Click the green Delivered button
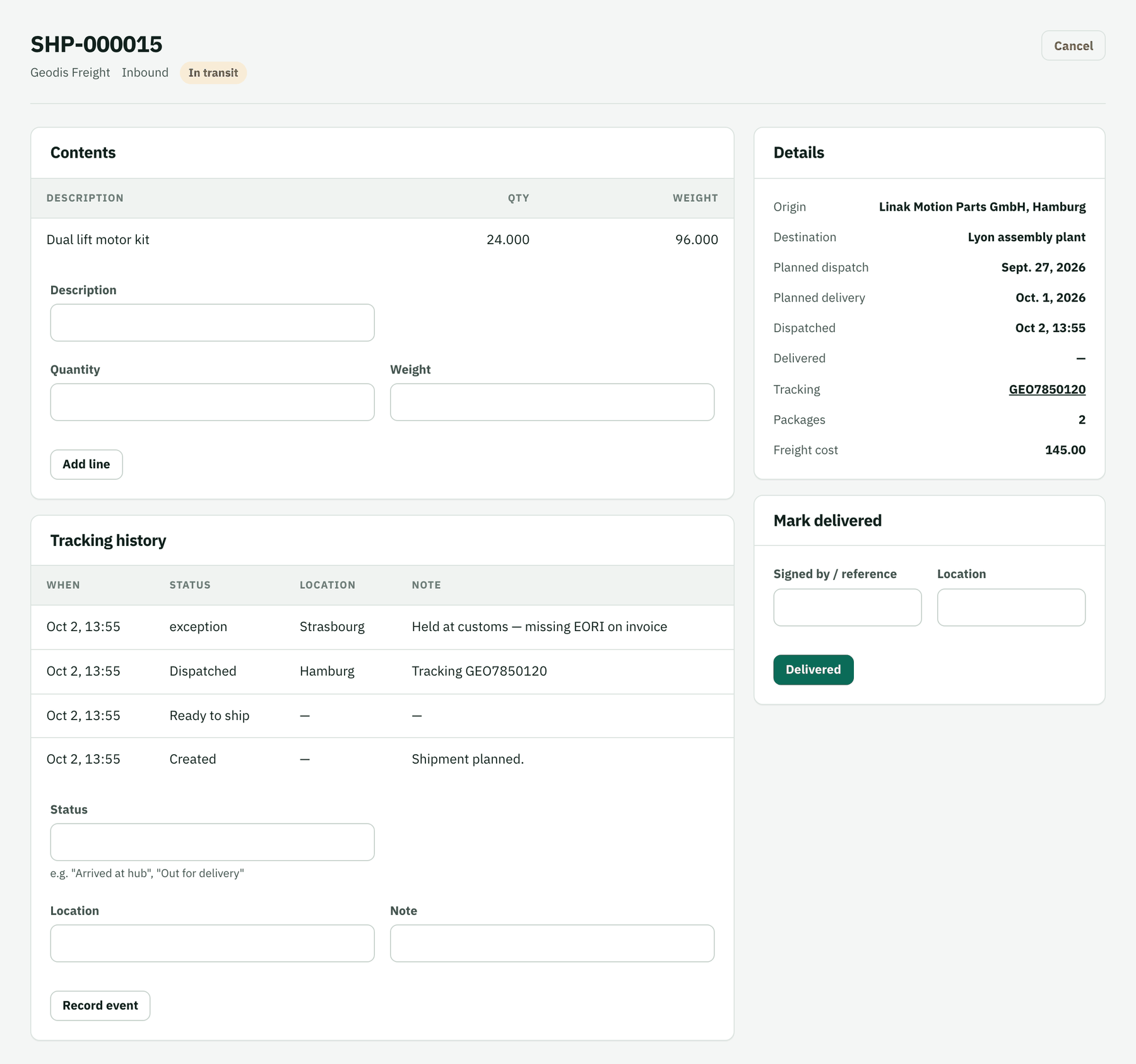The height and width of the screenshot is (1064, 1136). point(814,670)
